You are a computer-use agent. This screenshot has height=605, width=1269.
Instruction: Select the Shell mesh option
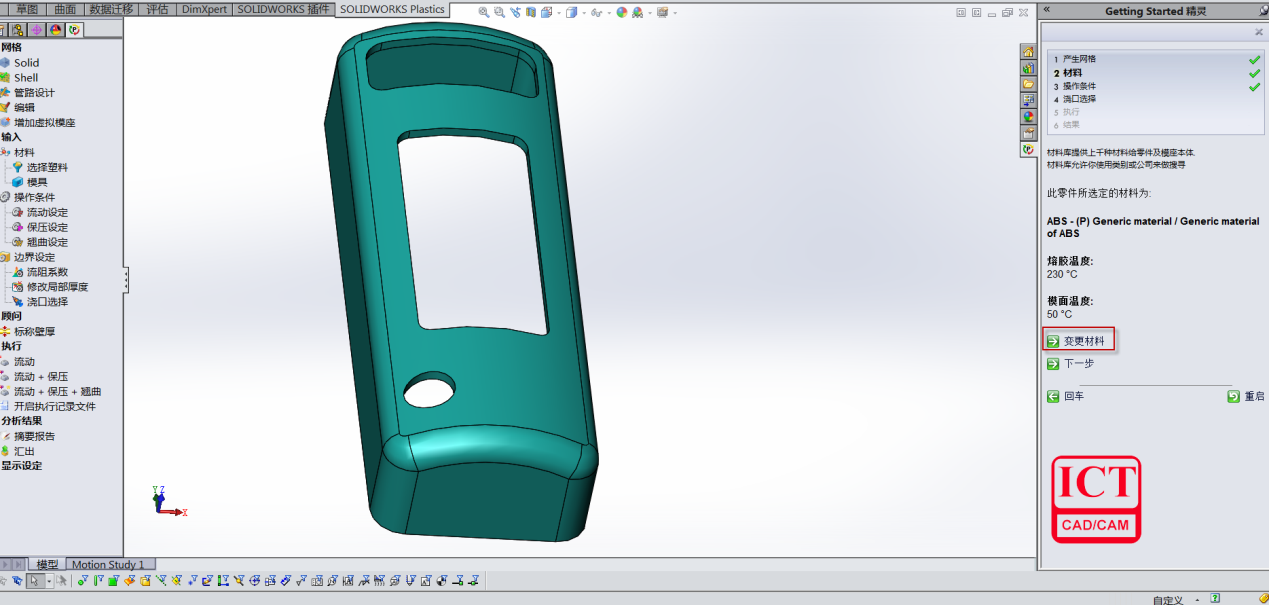(25, 77)
